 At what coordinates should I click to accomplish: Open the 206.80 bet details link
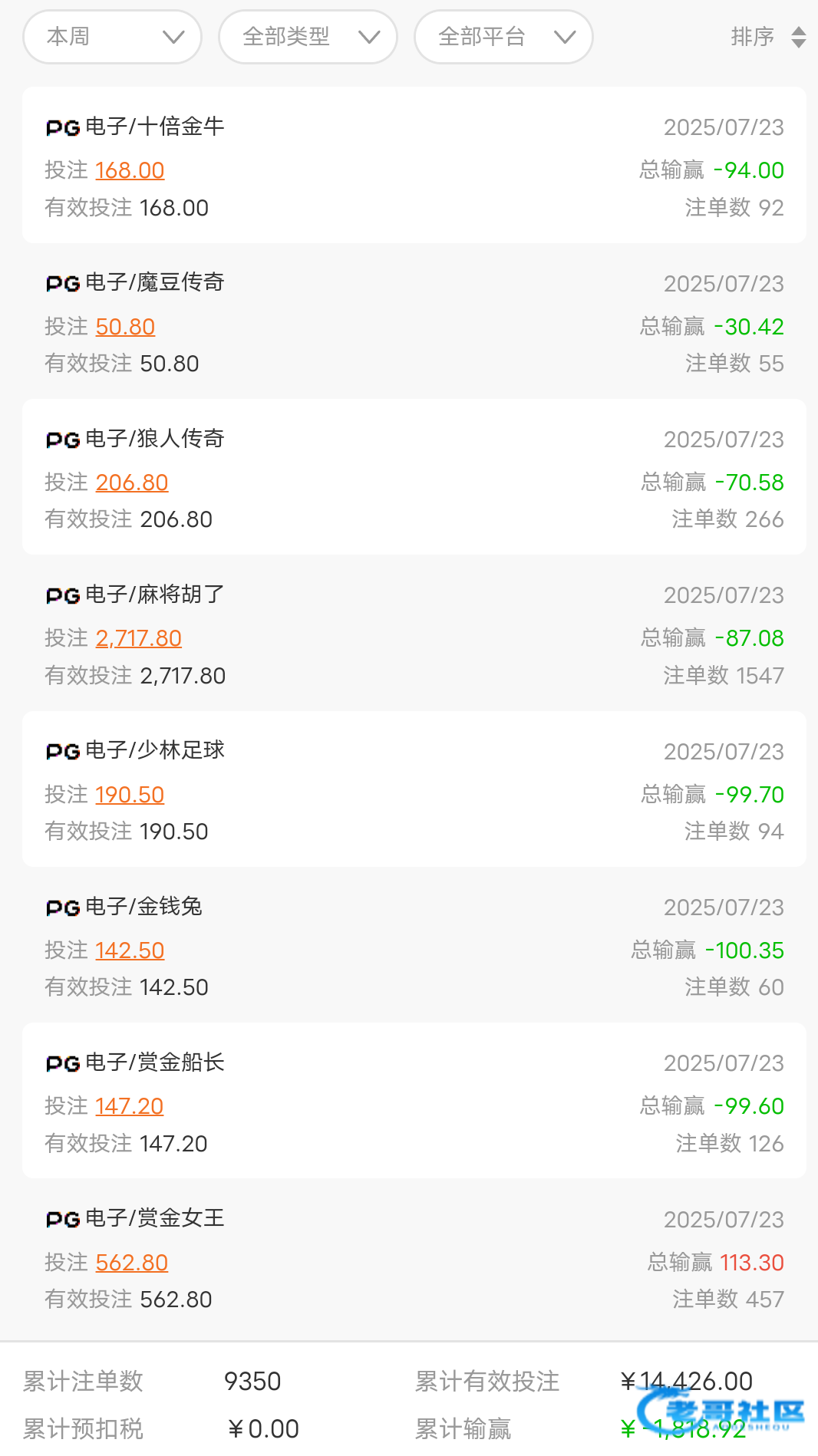[x=131, y=483]
